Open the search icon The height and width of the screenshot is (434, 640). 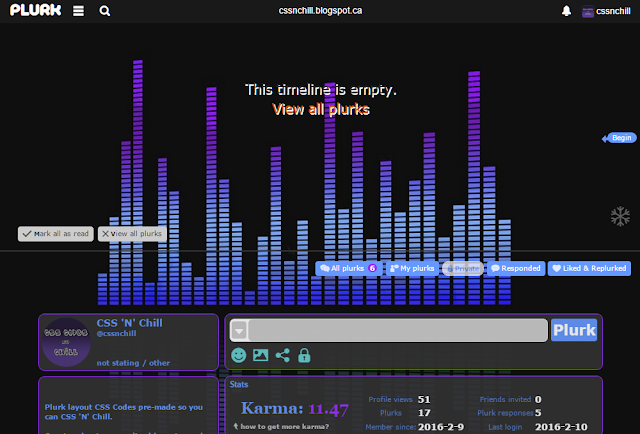point(104,11)
